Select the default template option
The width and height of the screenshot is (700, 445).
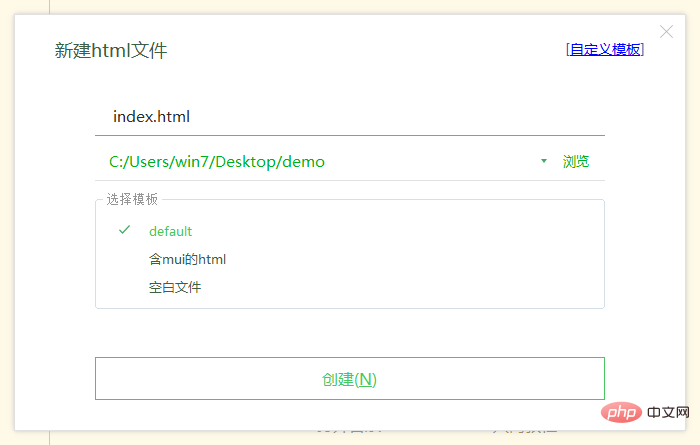[170, 231]
